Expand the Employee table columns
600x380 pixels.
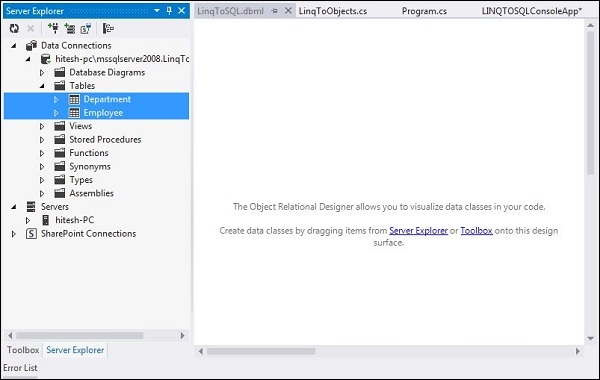tap(56, 113)
